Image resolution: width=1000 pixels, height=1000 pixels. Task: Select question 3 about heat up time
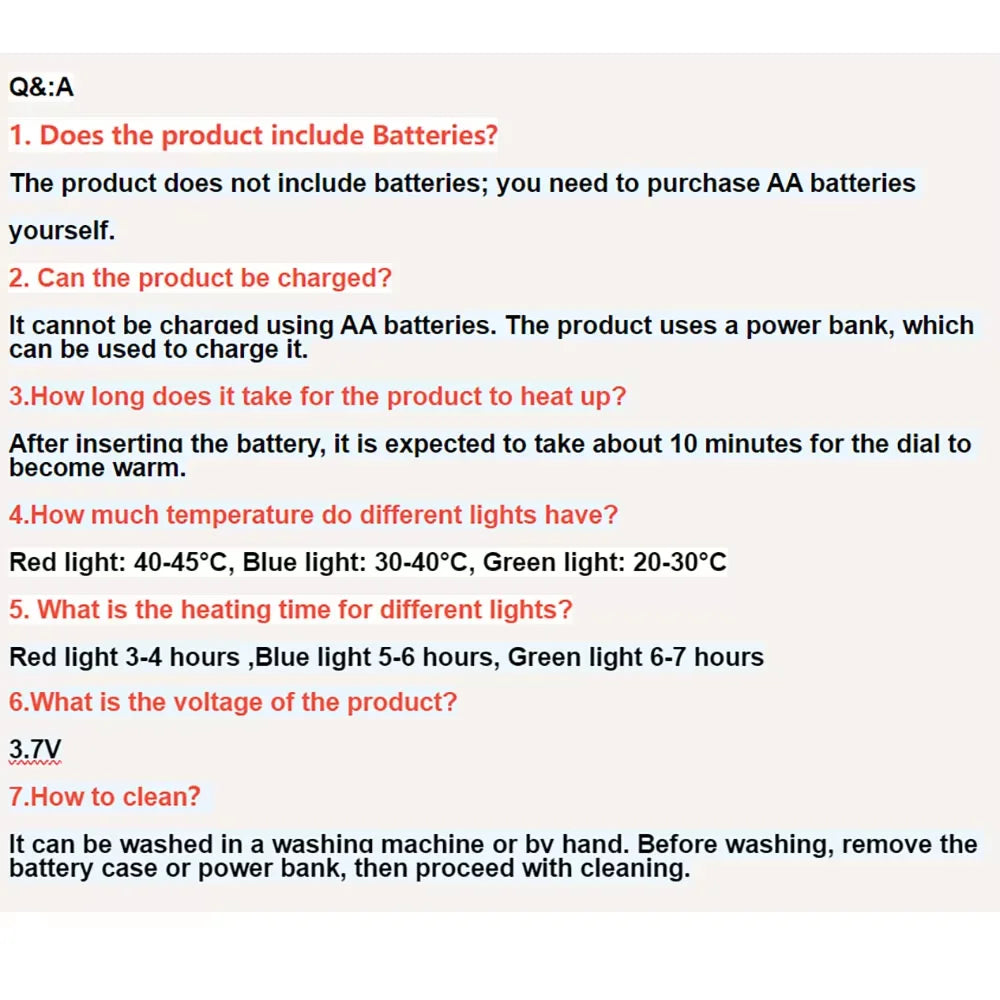point(318,396)
